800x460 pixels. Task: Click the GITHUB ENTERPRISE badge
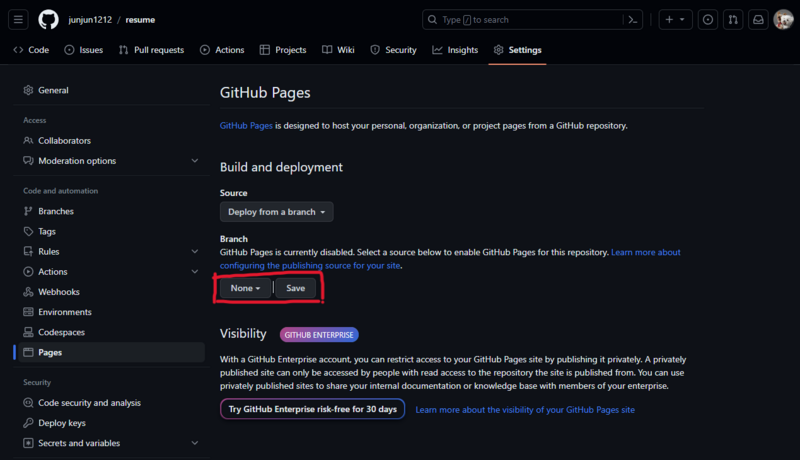319,335
